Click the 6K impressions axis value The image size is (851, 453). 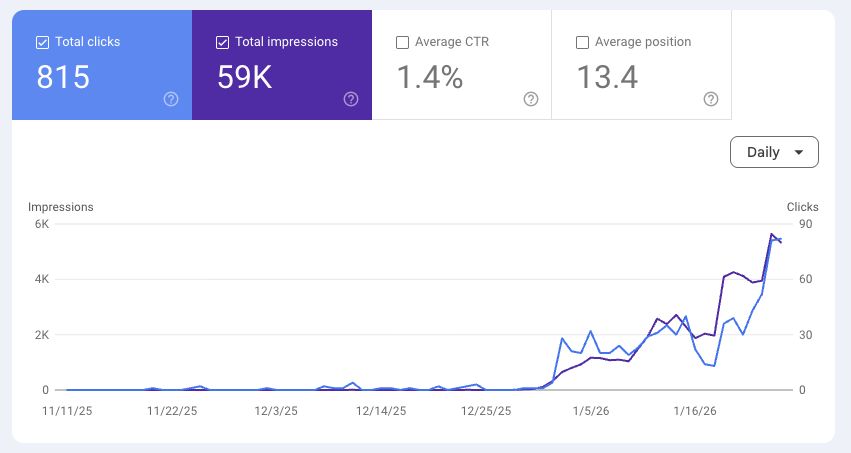[42, 224]
